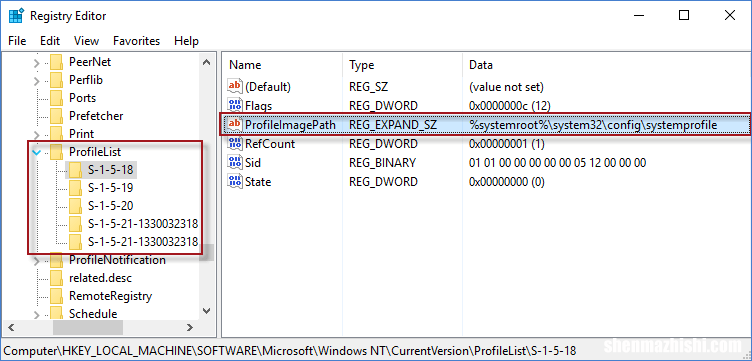Expand the Print key
Screen dimensions: 752x361
[36, 134]
